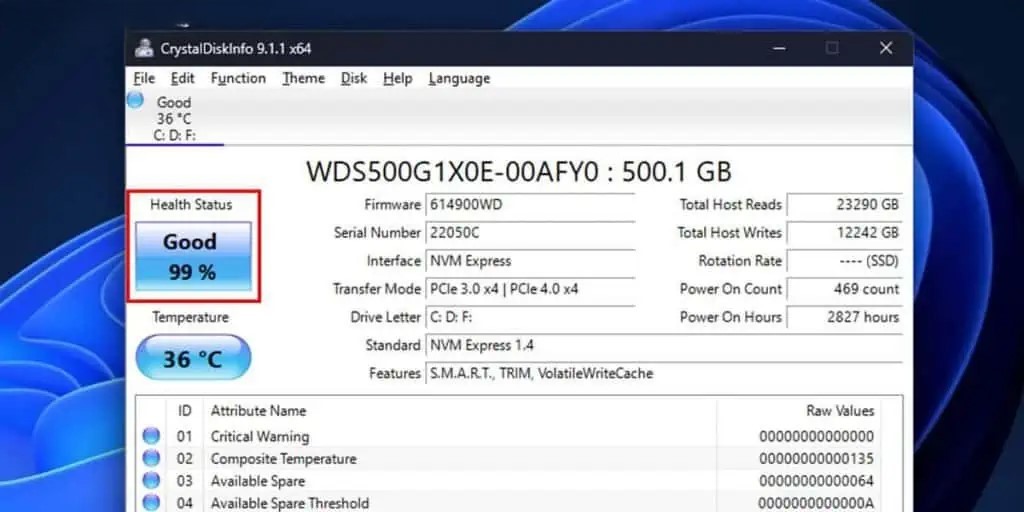
Task: Click the Raw Values column header
Action: click(x=840, y=411)
